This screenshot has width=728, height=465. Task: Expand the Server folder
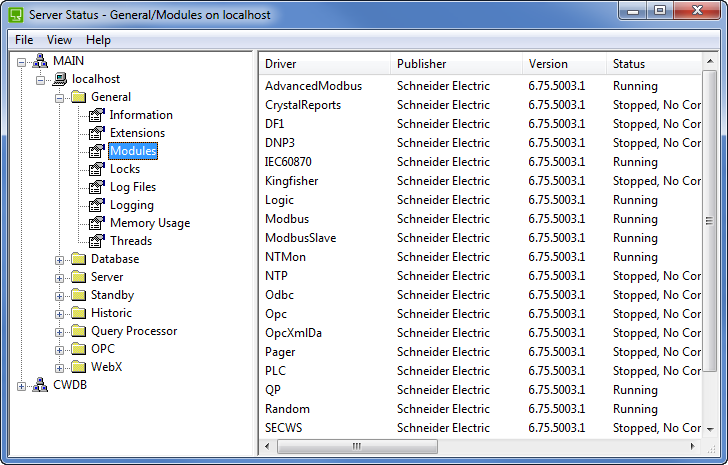tap(59, 278)
